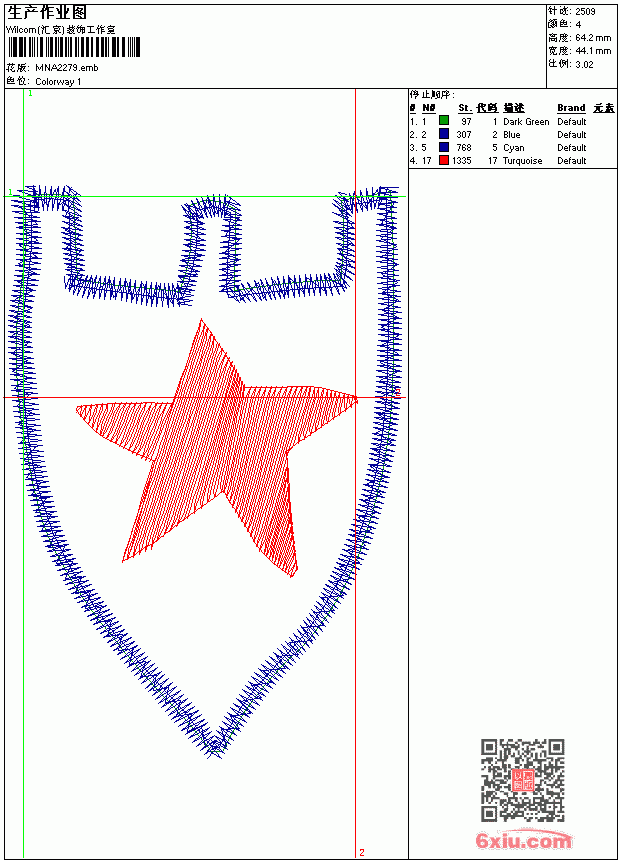Click the Colorway 1 label
Viewport: 620px width, 860px height.
[58, 82]
